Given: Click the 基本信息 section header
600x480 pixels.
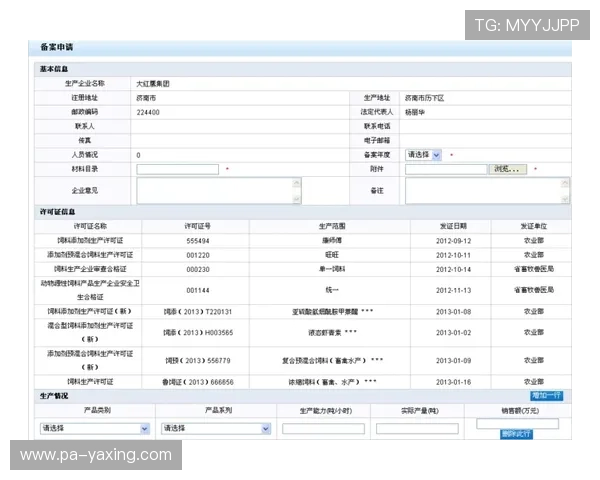Looking at the screenshot, I should pos(54,69).
